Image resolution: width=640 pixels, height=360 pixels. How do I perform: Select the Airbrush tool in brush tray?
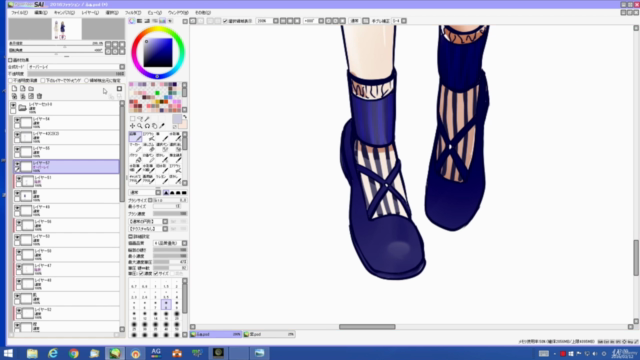click(x=149, y=137)
